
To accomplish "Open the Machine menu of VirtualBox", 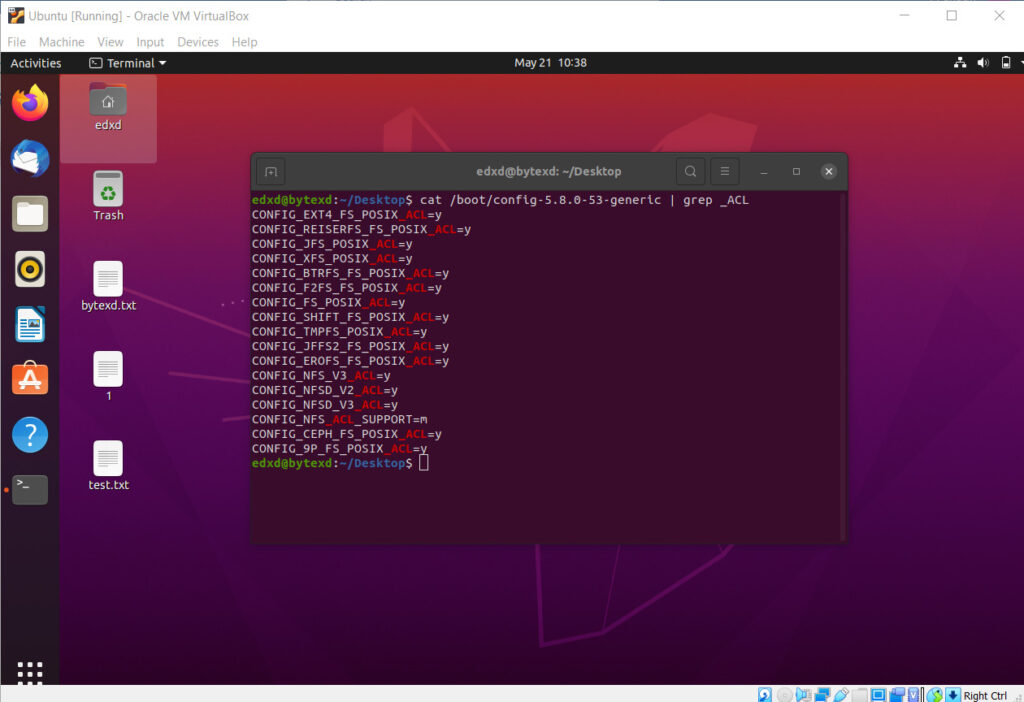I will click(61, 42).
